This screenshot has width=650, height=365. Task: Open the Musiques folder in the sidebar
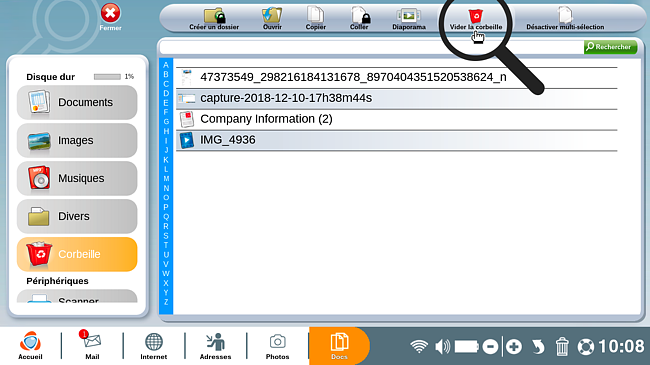pos(77,178)
